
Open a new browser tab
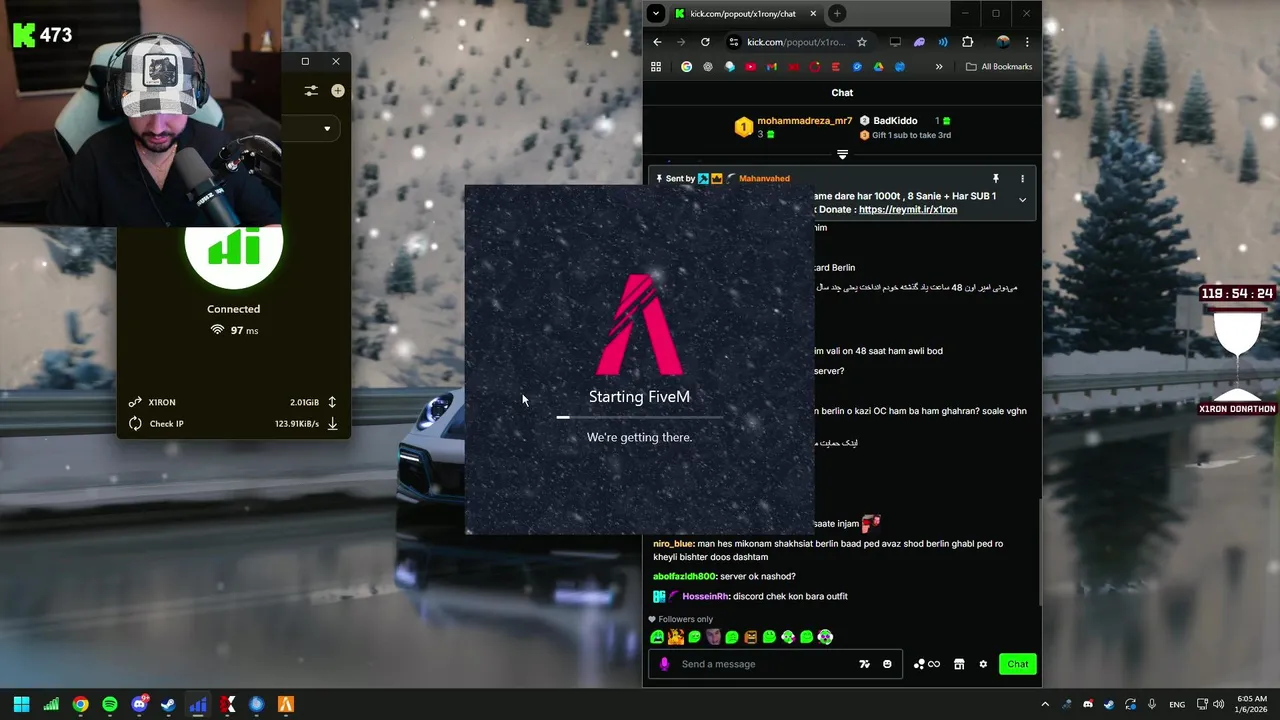coord(837,14)
